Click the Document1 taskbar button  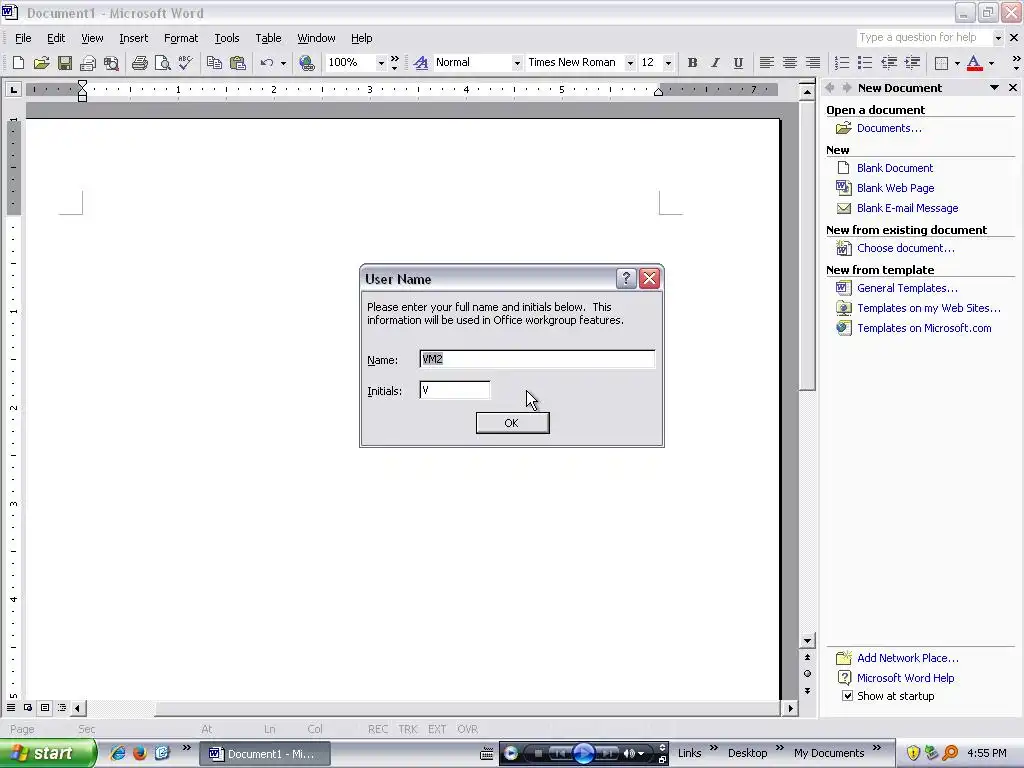tap(264, 754)
